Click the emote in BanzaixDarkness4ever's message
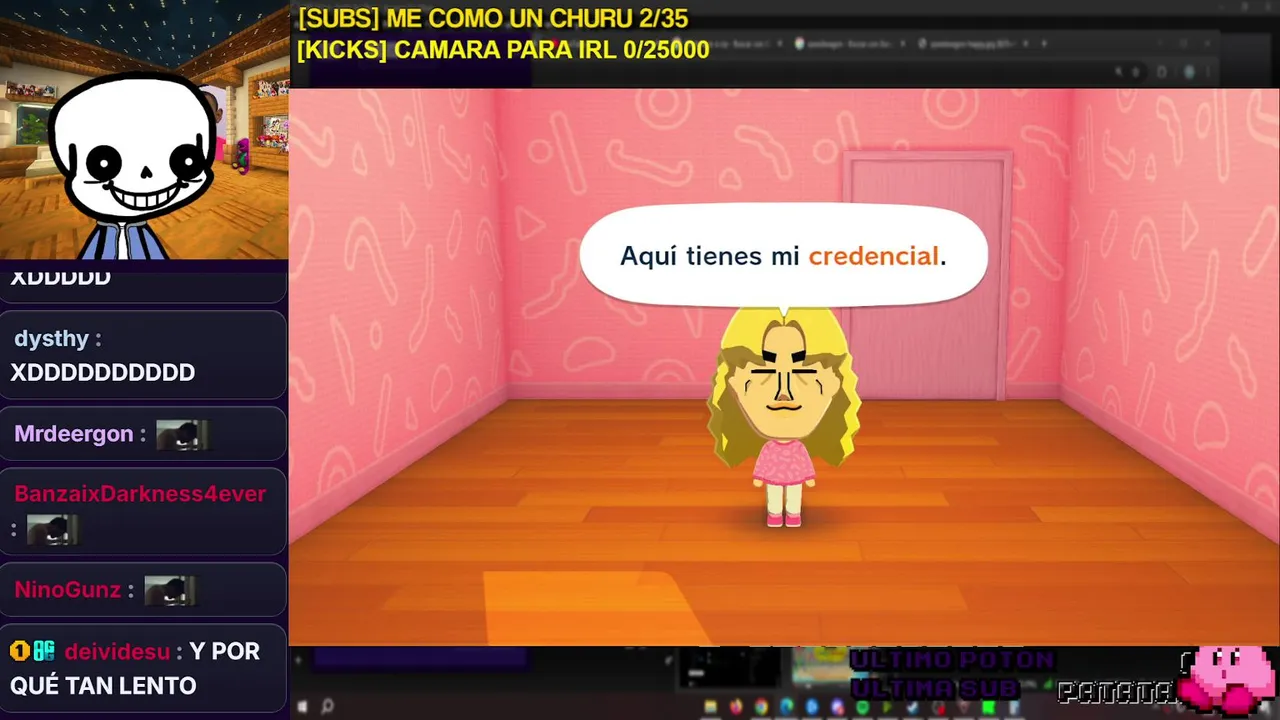 52,530
